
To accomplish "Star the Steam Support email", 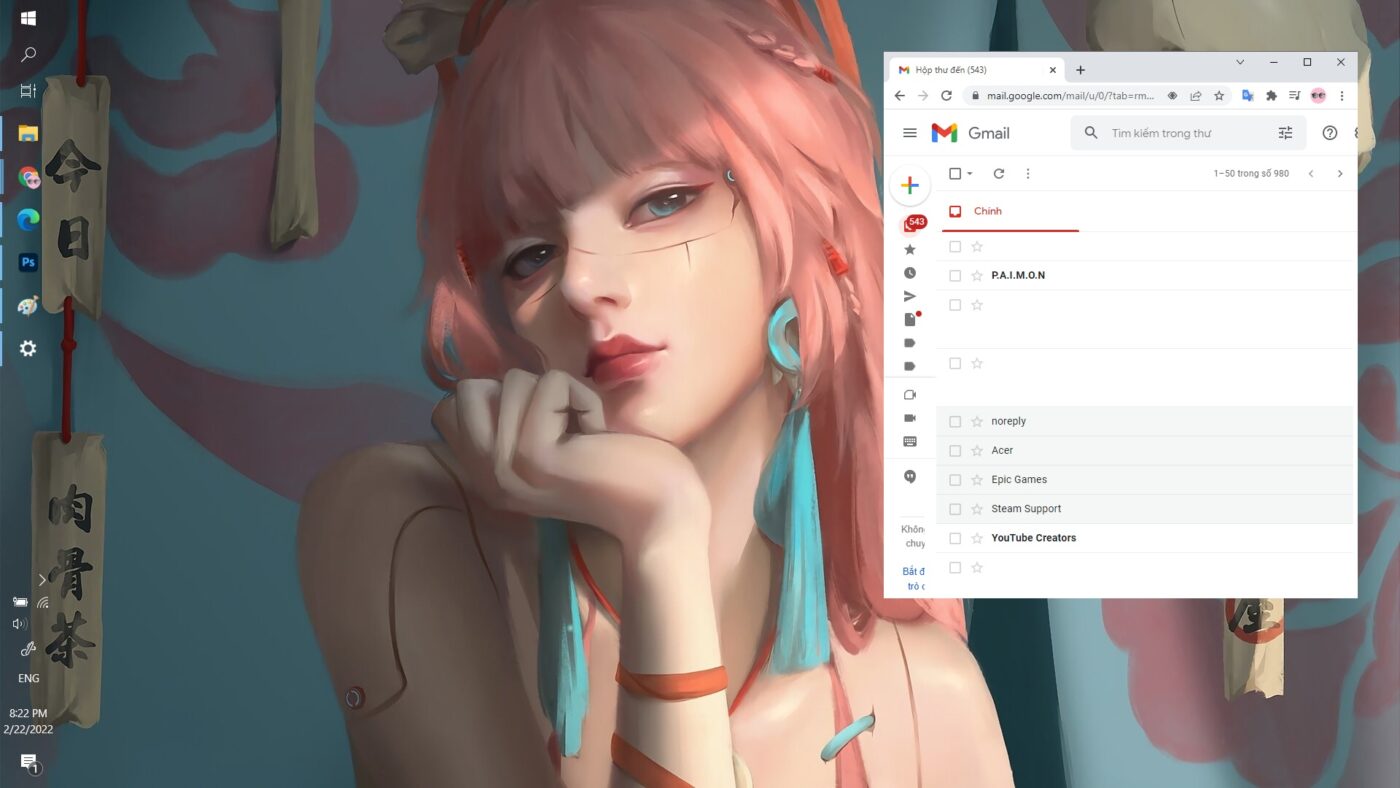I will [x=977, y=509].
